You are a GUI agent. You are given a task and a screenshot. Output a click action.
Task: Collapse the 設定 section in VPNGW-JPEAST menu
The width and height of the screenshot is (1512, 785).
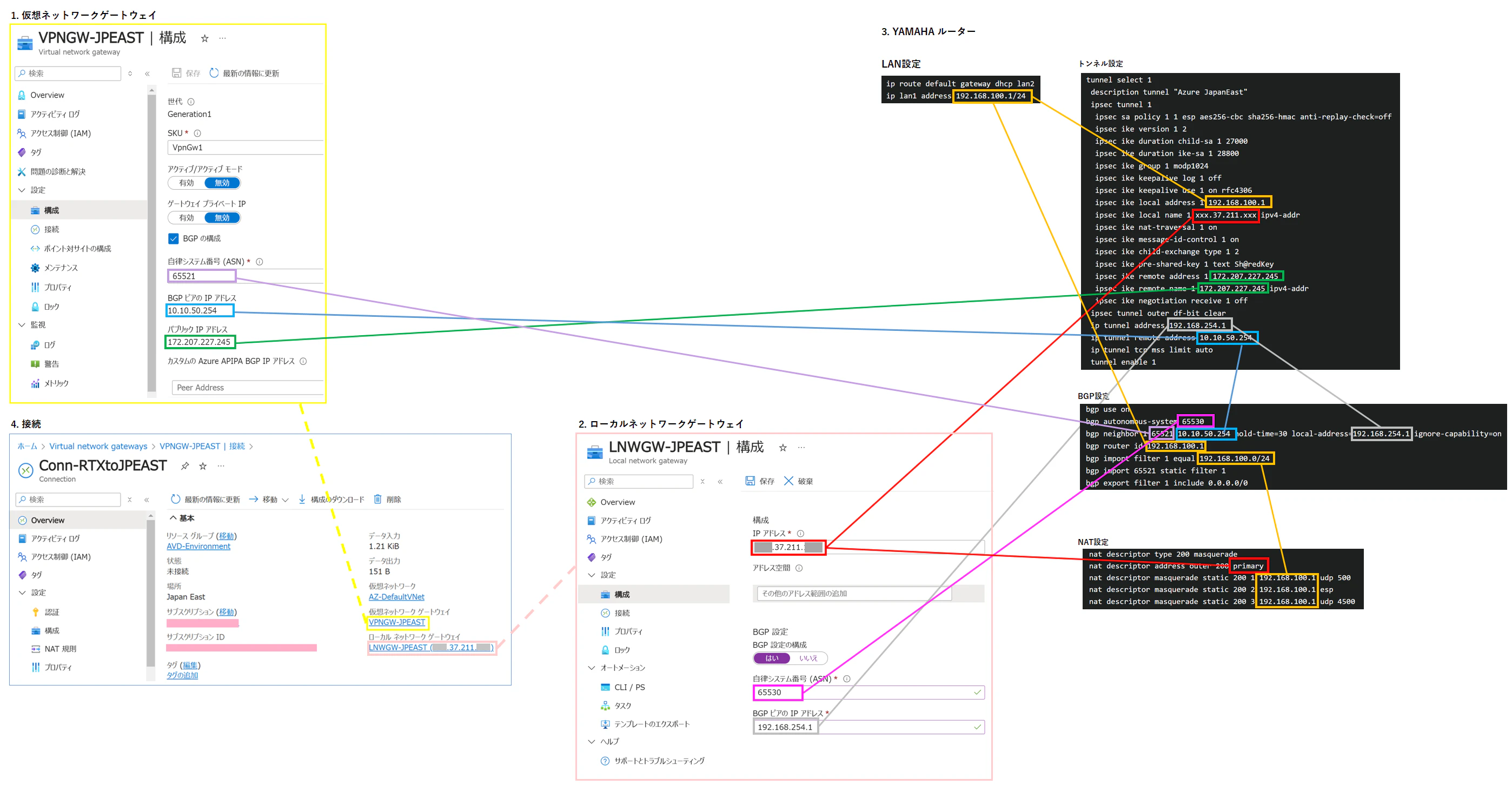tap(22, 190)
